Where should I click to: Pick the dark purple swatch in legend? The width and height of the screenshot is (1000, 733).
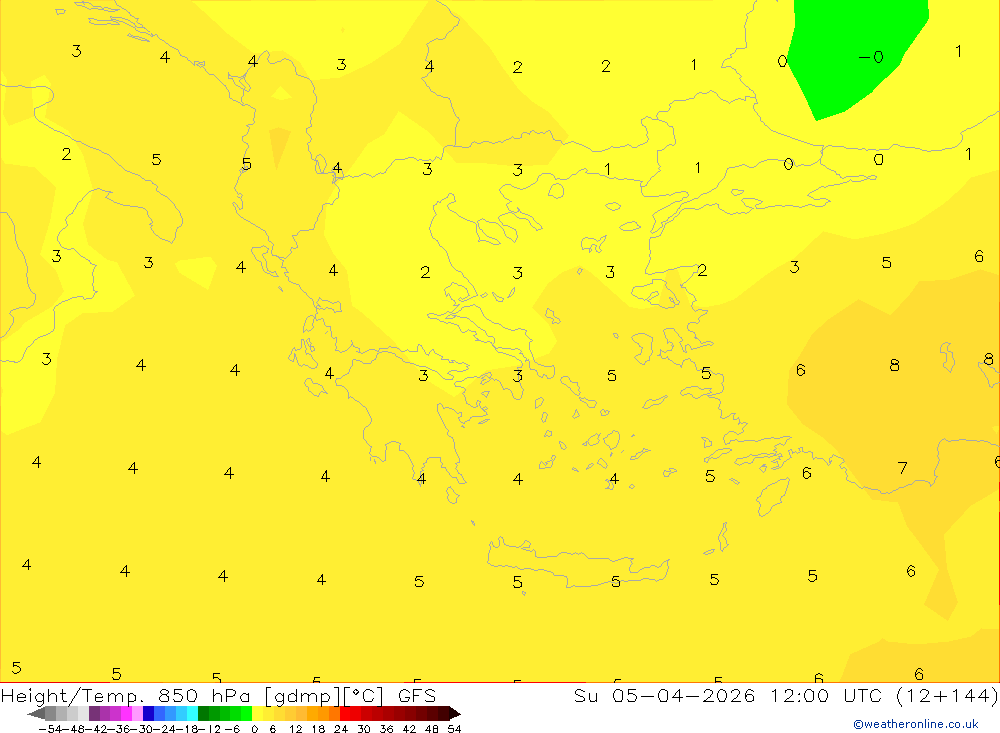click(94, 714)
